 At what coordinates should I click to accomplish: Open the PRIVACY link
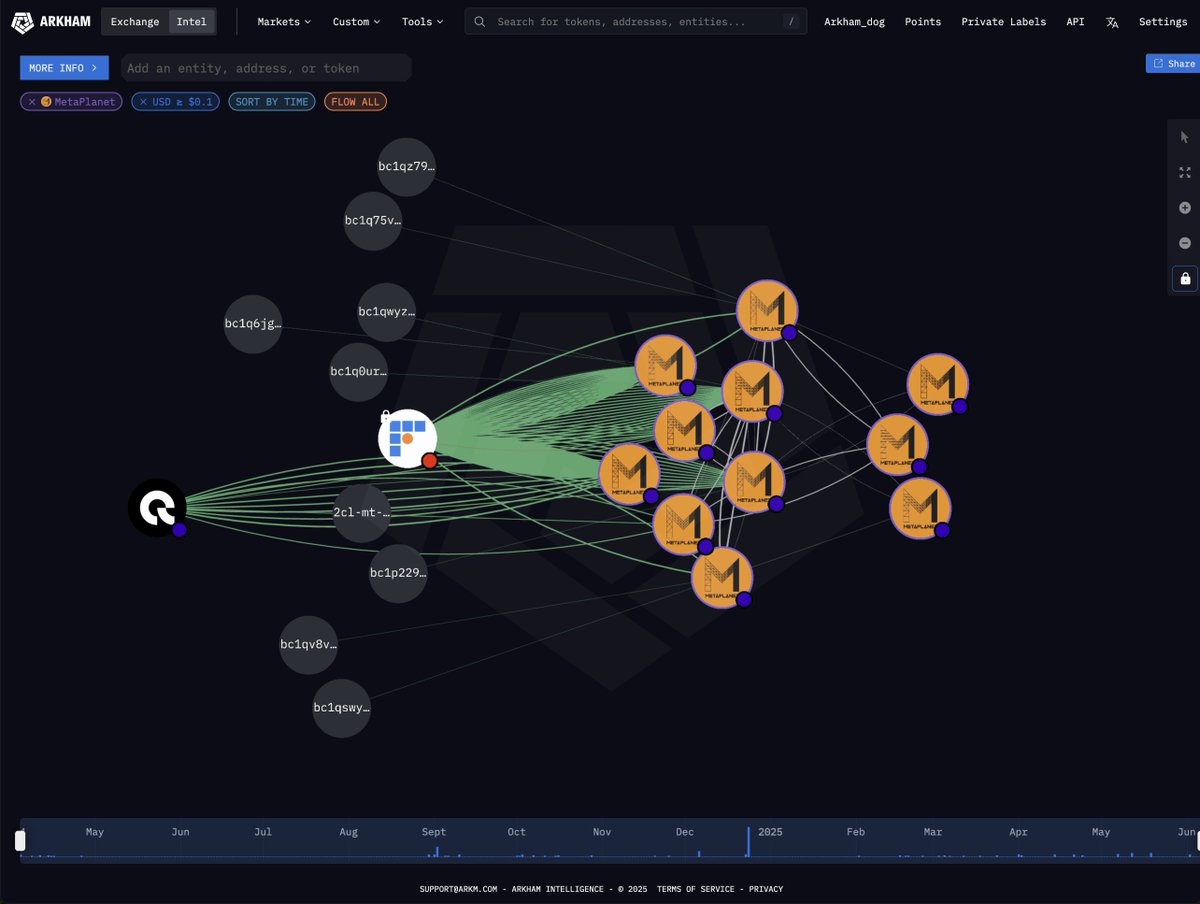[766, 889]
